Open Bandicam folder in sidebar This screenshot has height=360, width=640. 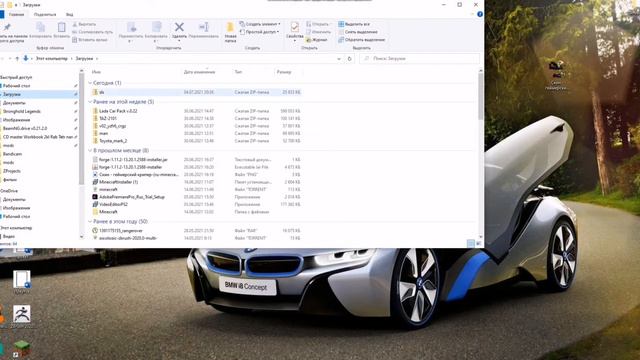[x=12, y=154]
